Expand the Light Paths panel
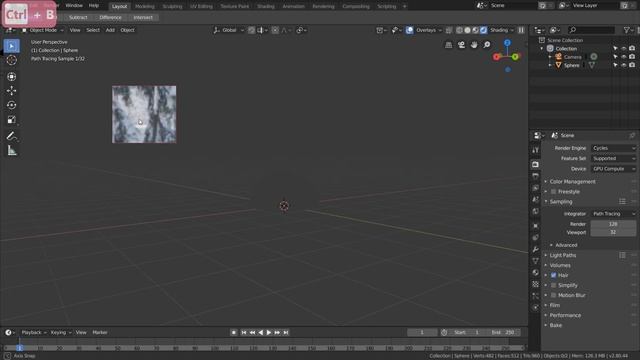640x360 pixels. (563, 255)
